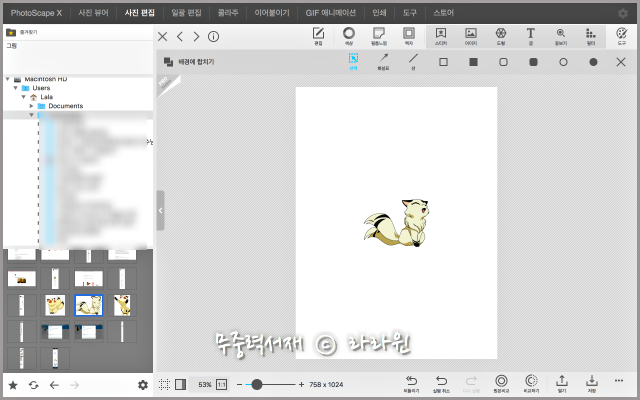Open the Film (필름느낌) effect tool
Screen dimensions: 640x400
tap(379, 36)
